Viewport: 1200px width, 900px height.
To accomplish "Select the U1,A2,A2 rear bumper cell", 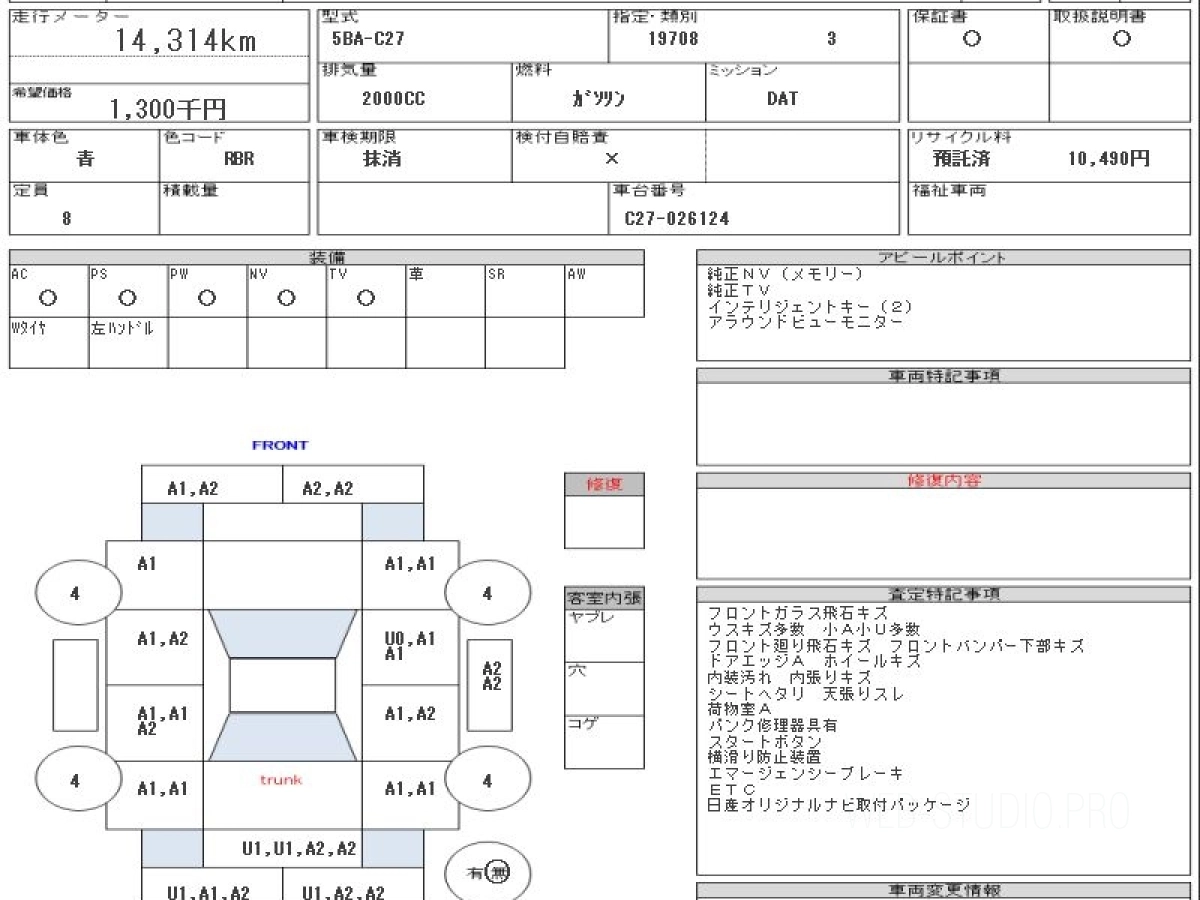I will (352, 885).
